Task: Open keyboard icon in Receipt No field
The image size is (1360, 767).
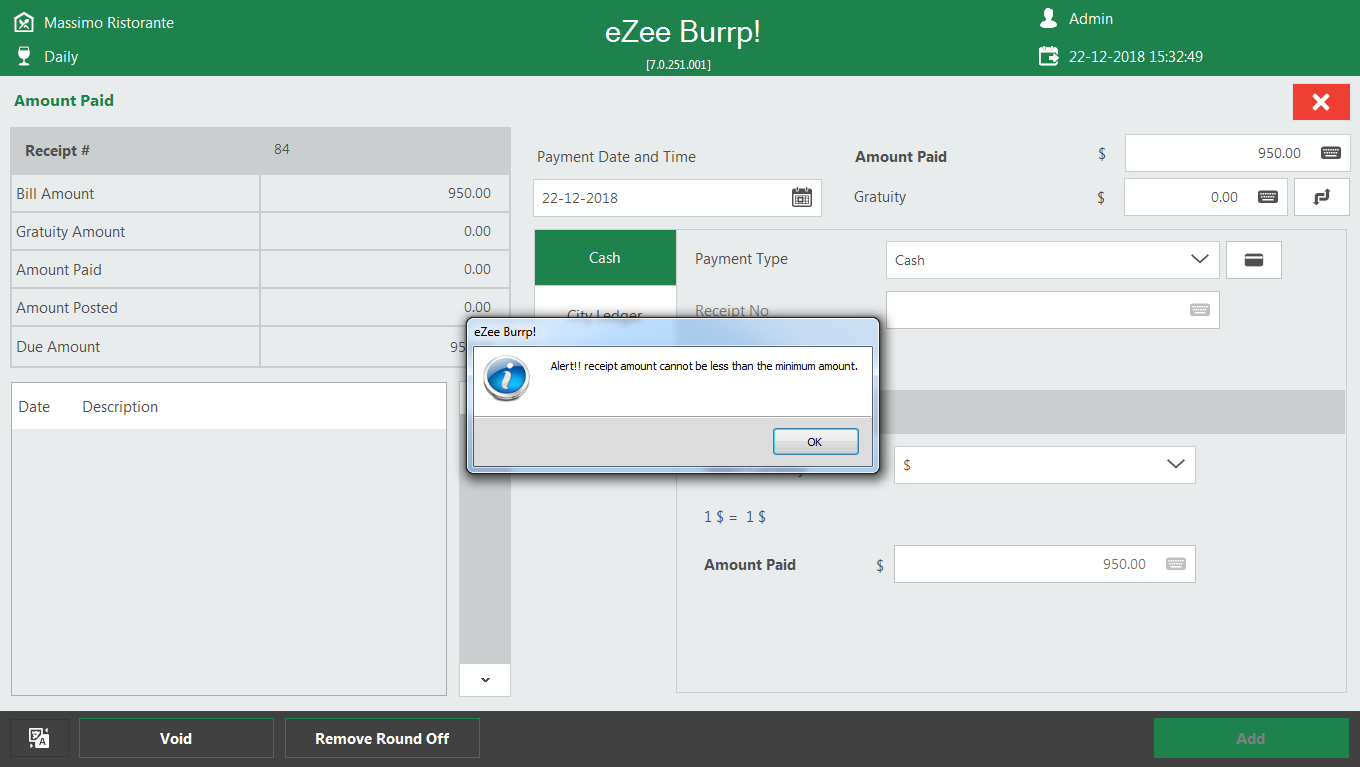Action: click(x=1200, y=310)
